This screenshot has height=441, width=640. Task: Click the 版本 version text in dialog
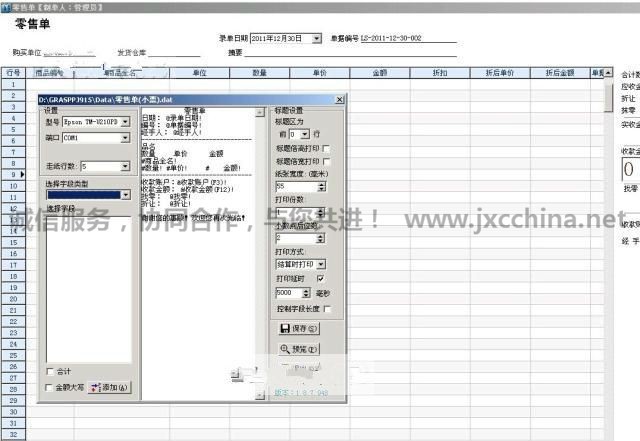[x=301, y=392]
